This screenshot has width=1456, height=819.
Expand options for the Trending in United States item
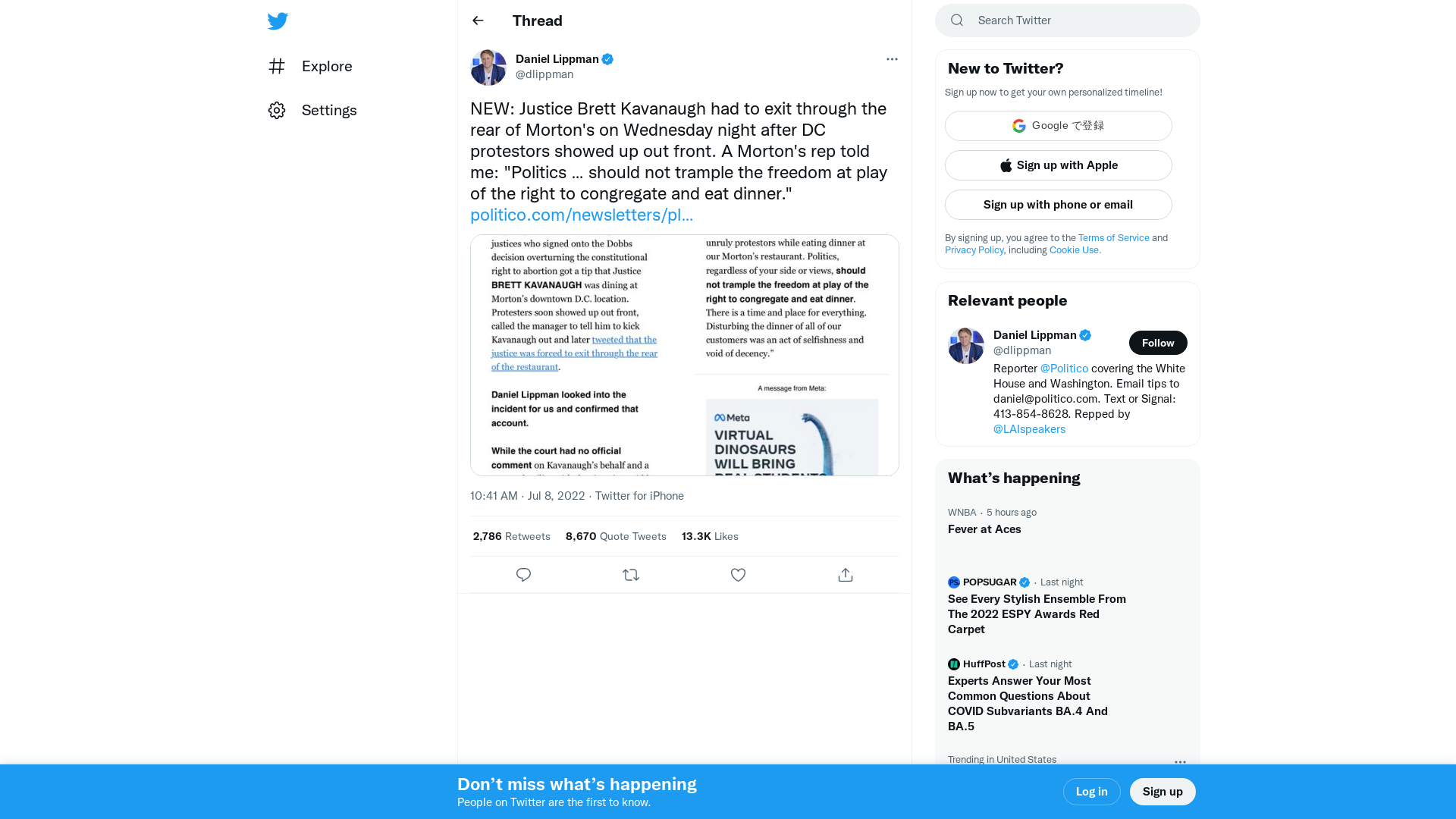pos(1180,761)
